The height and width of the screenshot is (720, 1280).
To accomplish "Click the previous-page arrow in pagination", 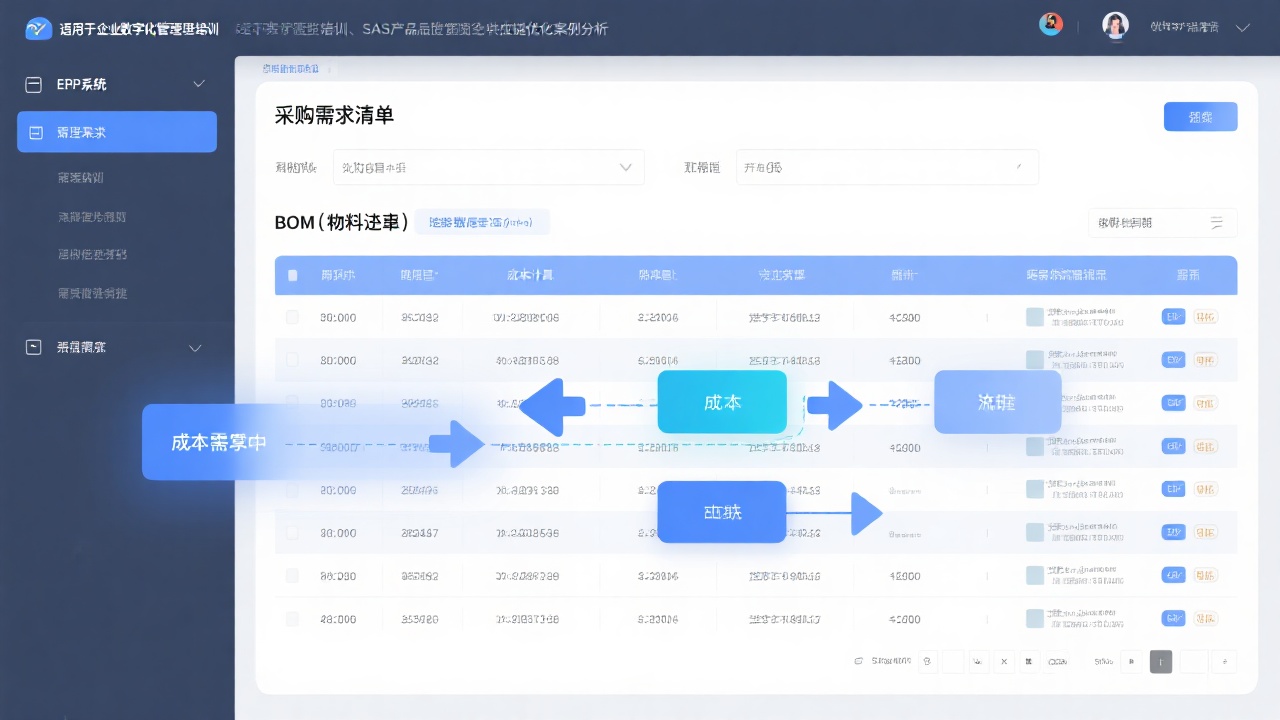I will 1131,662.
